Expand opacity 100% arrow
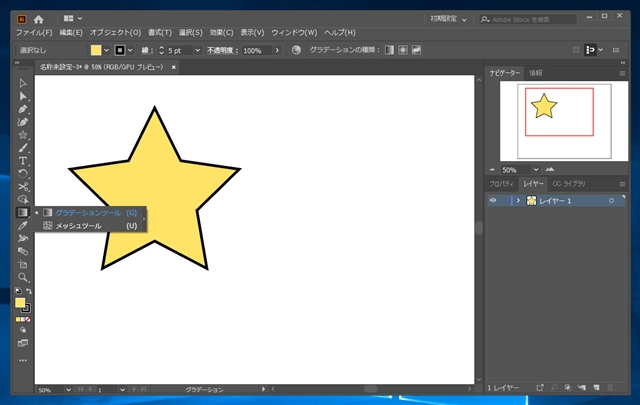Viewport: 640px width, 405px height. click(277, 50)
